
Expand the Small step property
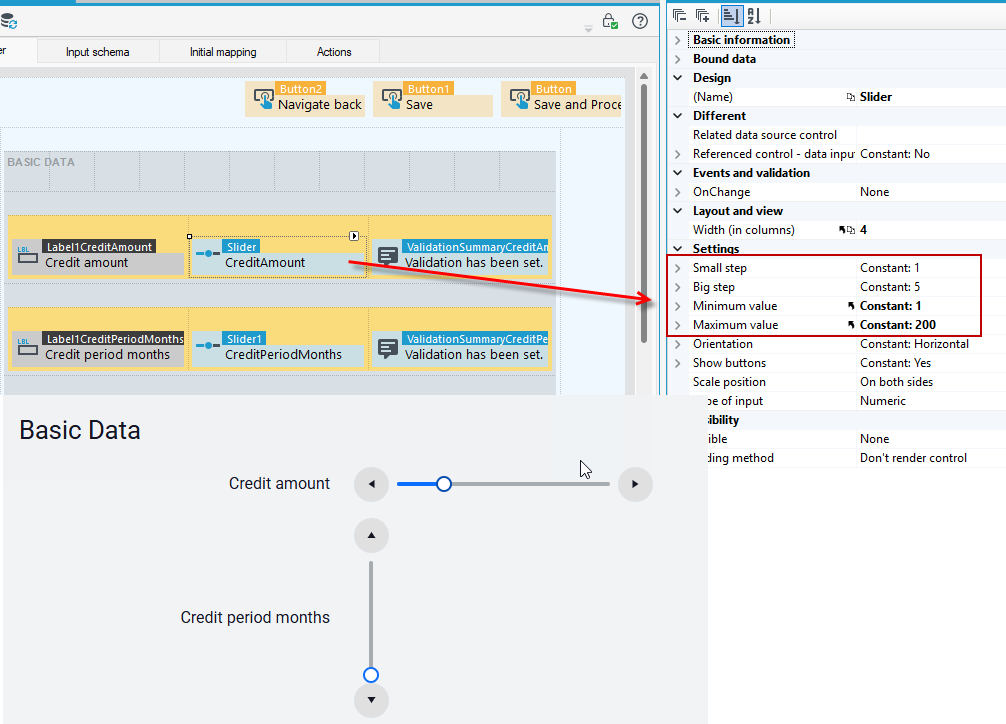678,268
